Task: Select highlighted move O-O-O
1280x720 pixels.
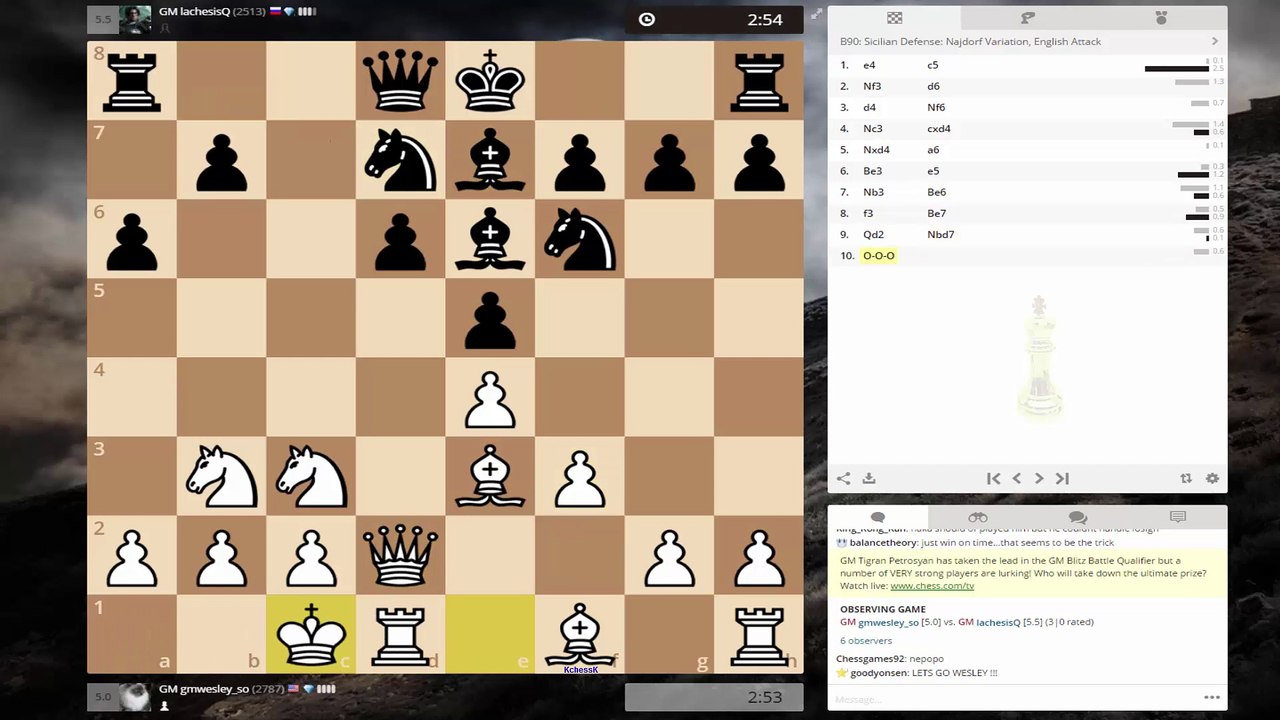Action: pyautogui.click(x=879, y=255)
